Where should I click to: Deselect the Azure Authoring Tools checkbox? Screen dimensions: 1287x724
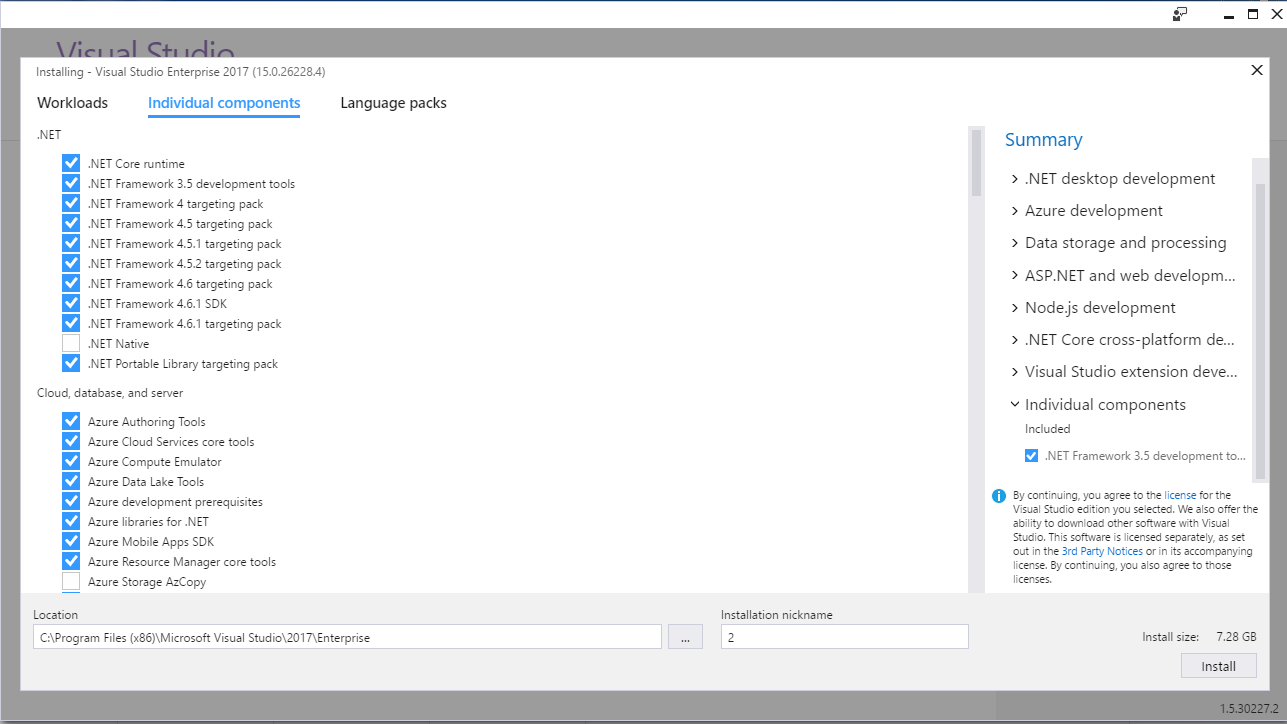[71, 421]
